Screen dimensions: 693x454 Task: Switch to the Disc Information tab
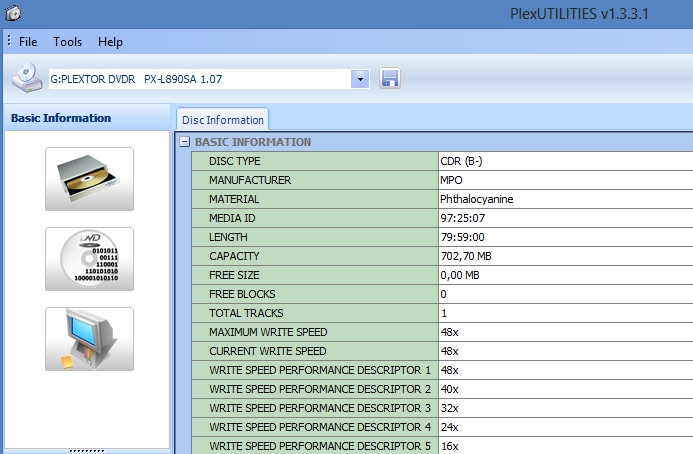pyautogui.click(x=222, y=120)
